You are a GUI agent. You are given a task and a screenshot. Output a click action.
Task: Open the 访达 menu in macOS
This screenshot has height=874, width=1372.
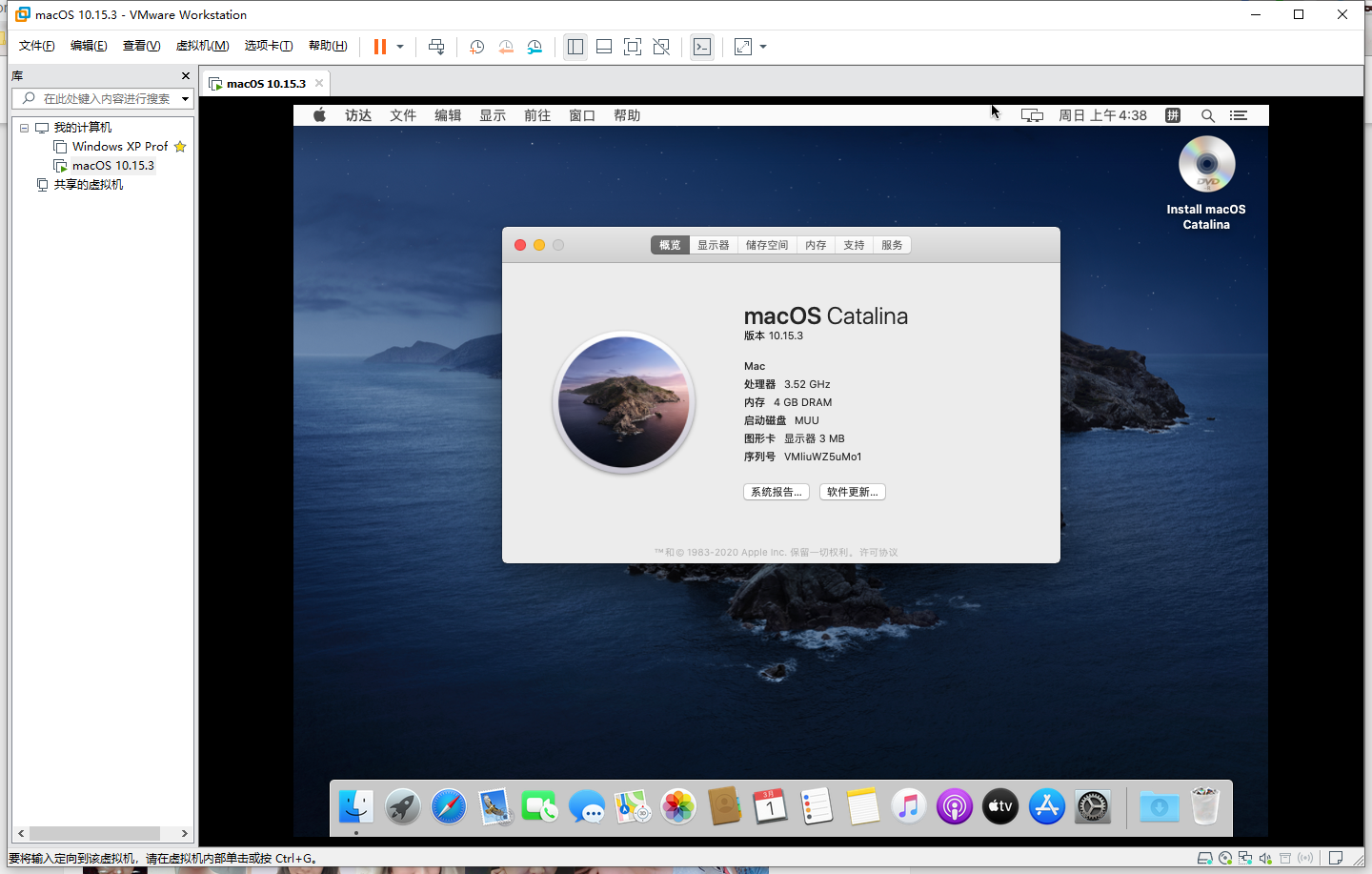[x=358, y=115]
